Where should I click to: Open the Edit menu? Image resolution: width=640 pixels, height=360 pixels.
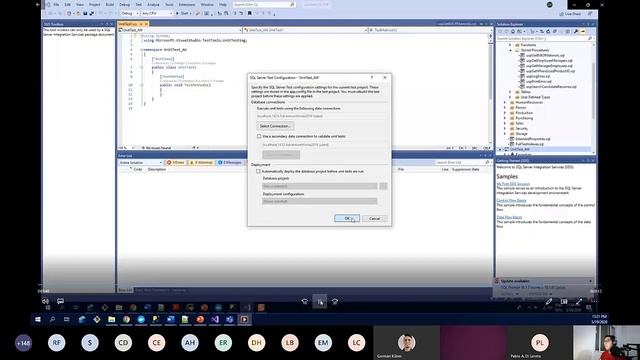(x=68, y=4)
